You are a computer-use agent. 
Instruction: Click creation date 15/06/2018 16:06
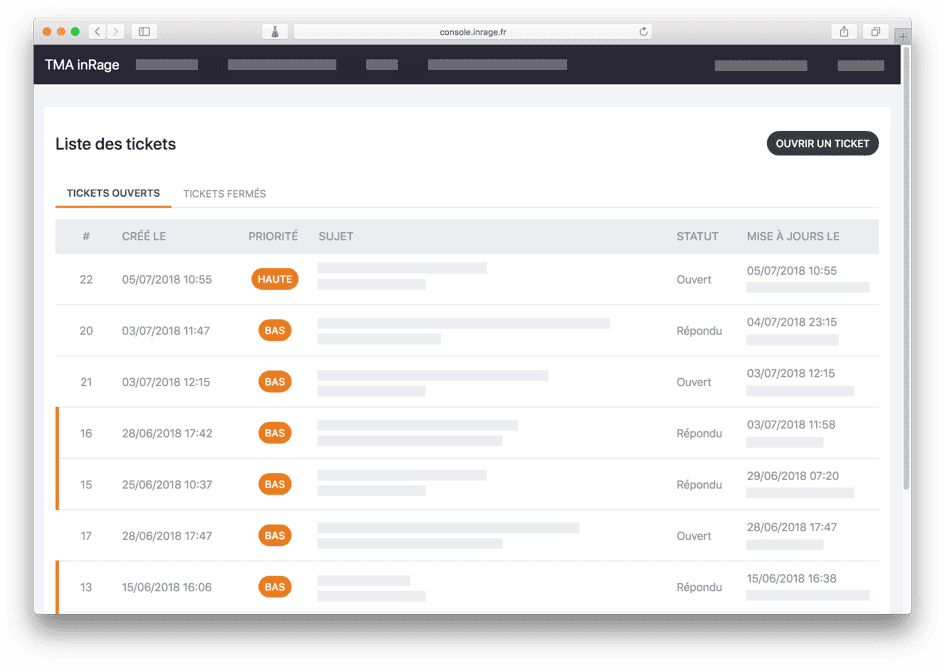tap(167, 586)
